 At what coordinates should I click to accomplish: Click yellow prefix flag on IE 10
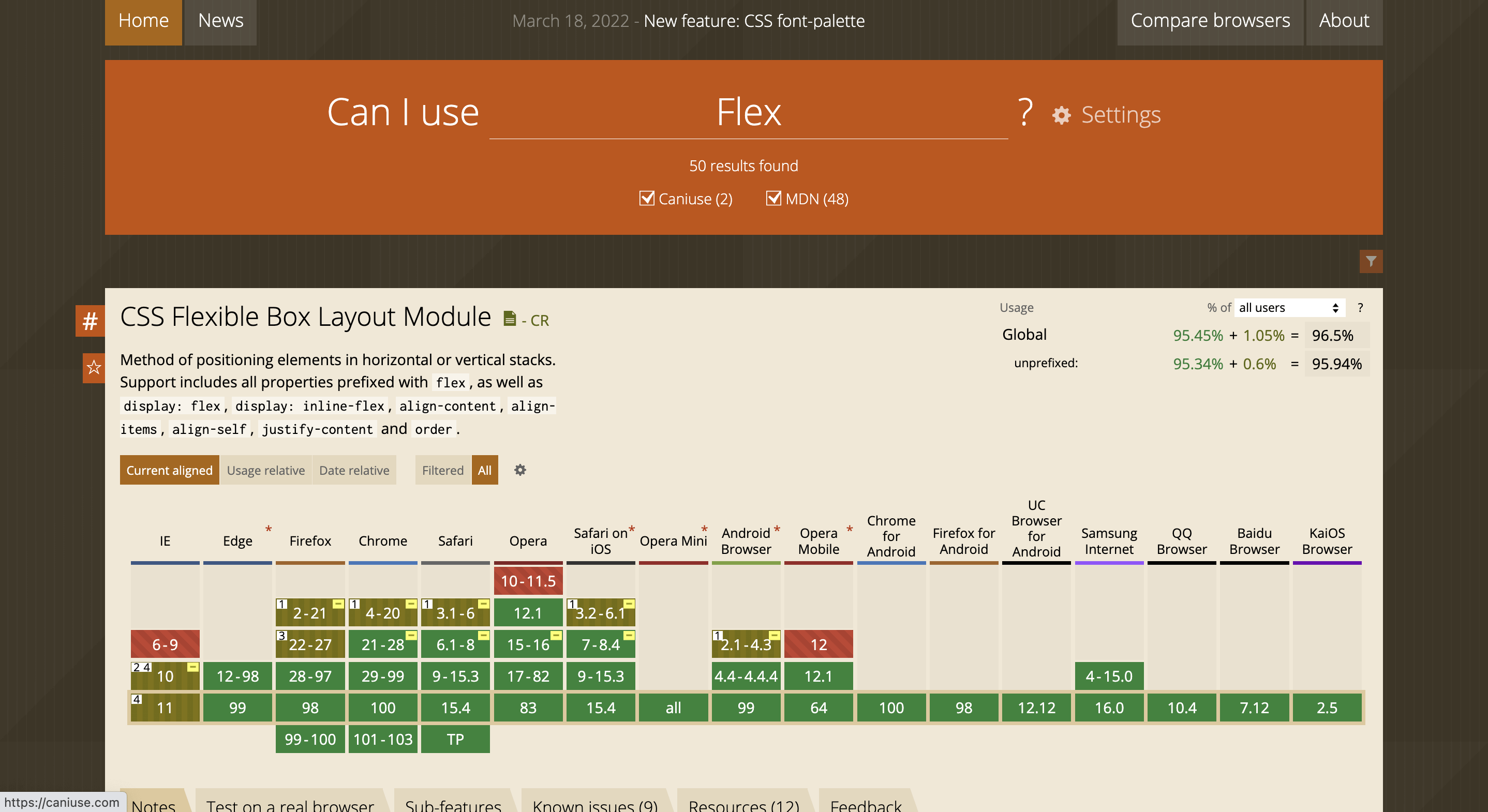tap(193, 668)
